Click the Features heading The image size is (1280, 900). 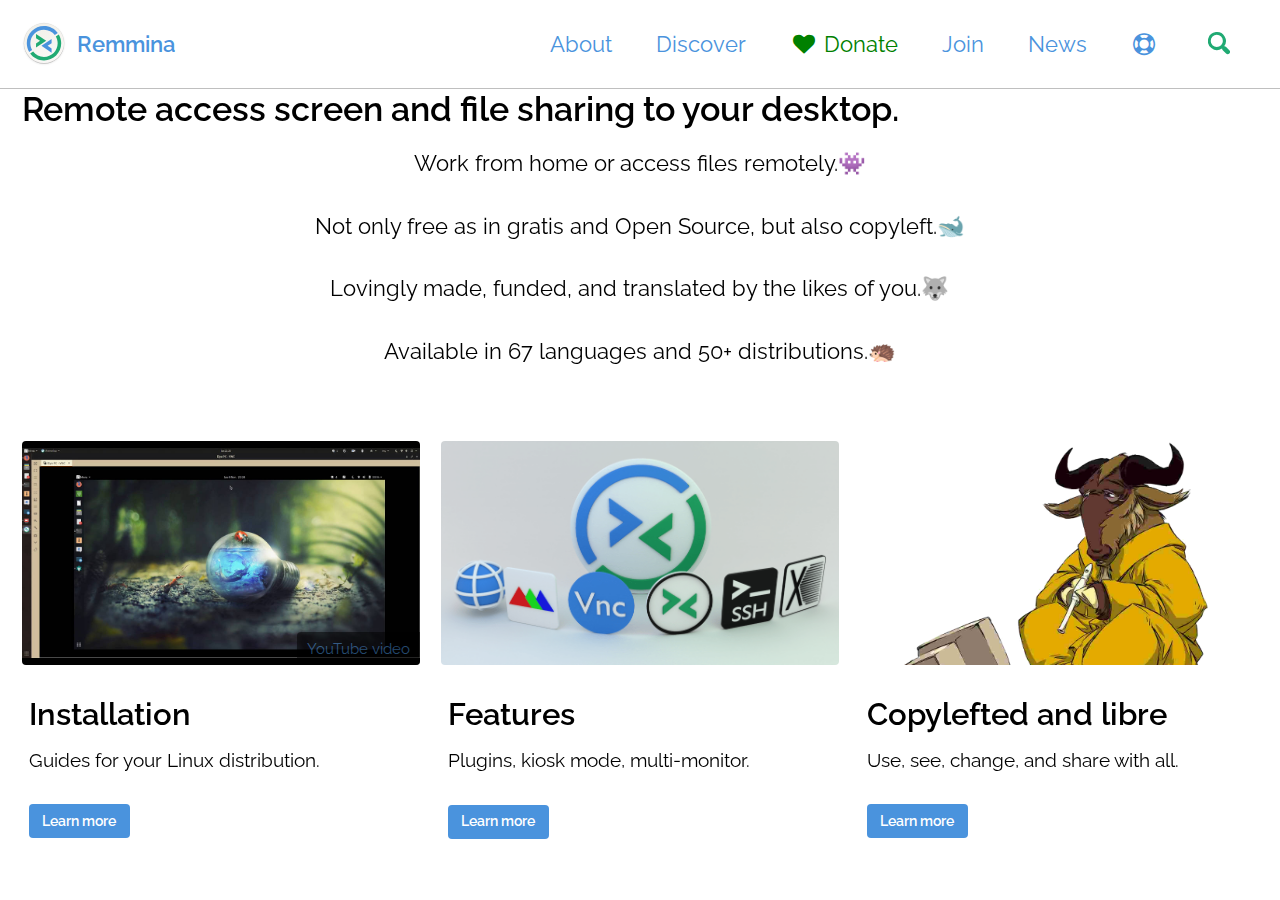pos(512,714)
